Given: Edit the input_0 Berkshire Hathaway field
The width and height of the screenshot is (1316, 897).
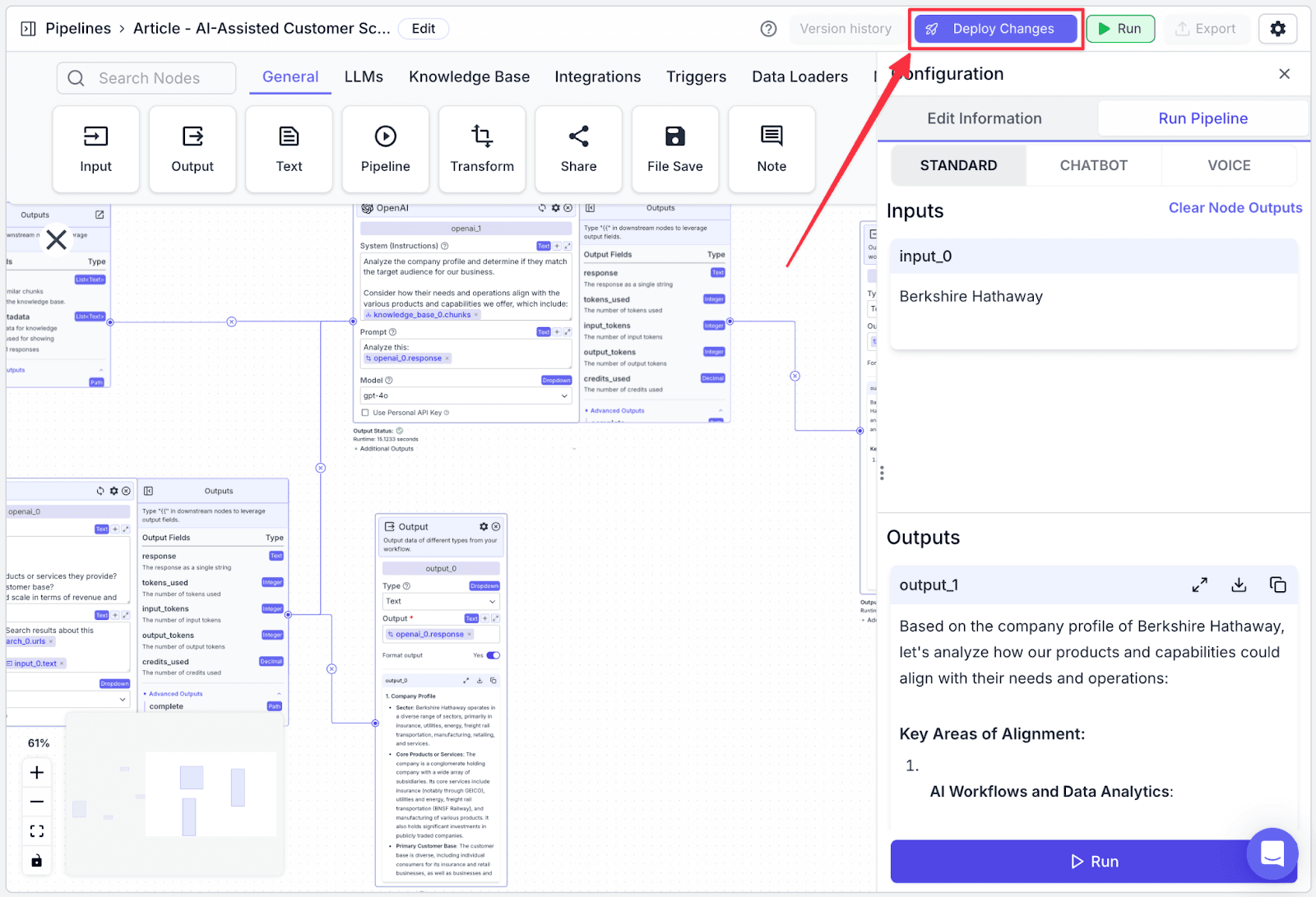Looking at the screenshot, I should point(1093,312).
